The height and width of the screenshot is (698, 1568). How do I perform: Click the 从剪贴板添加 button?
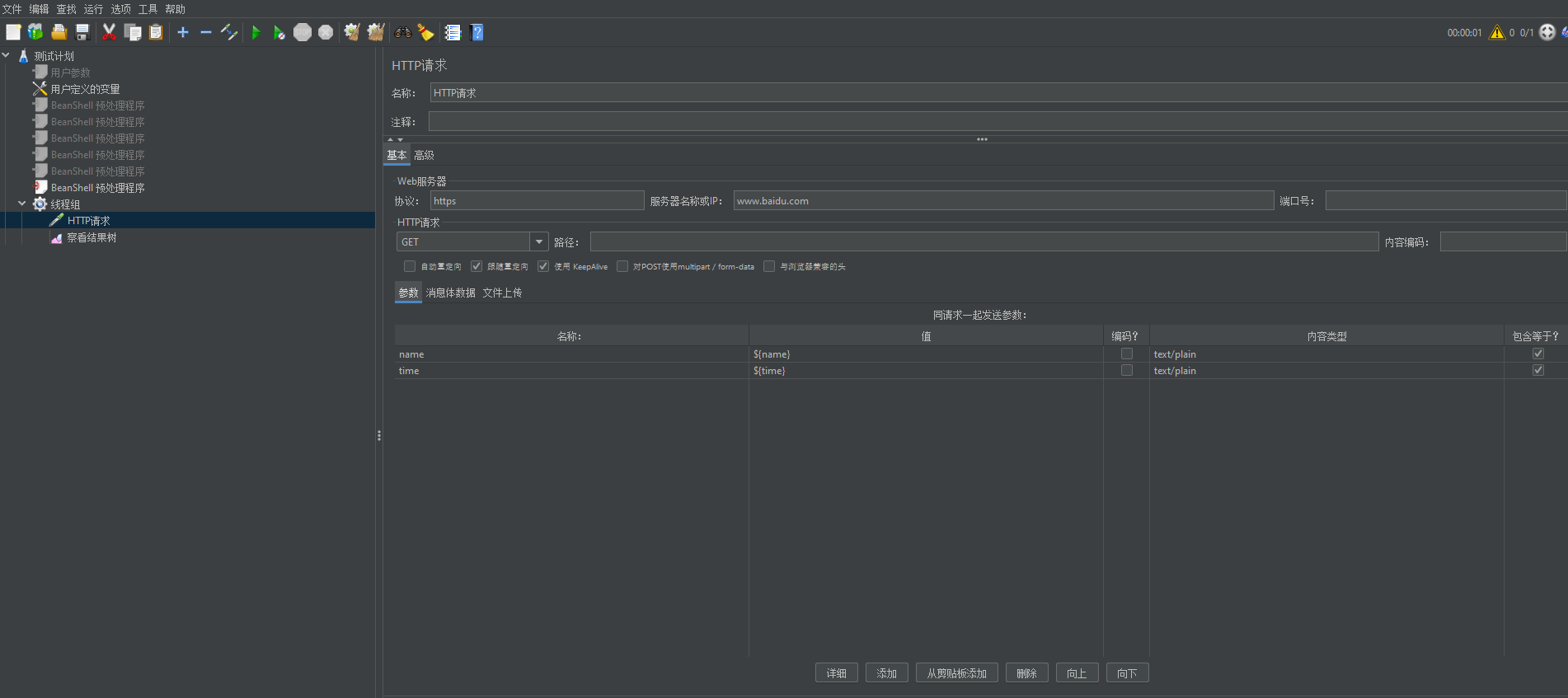tap(957, 673)
